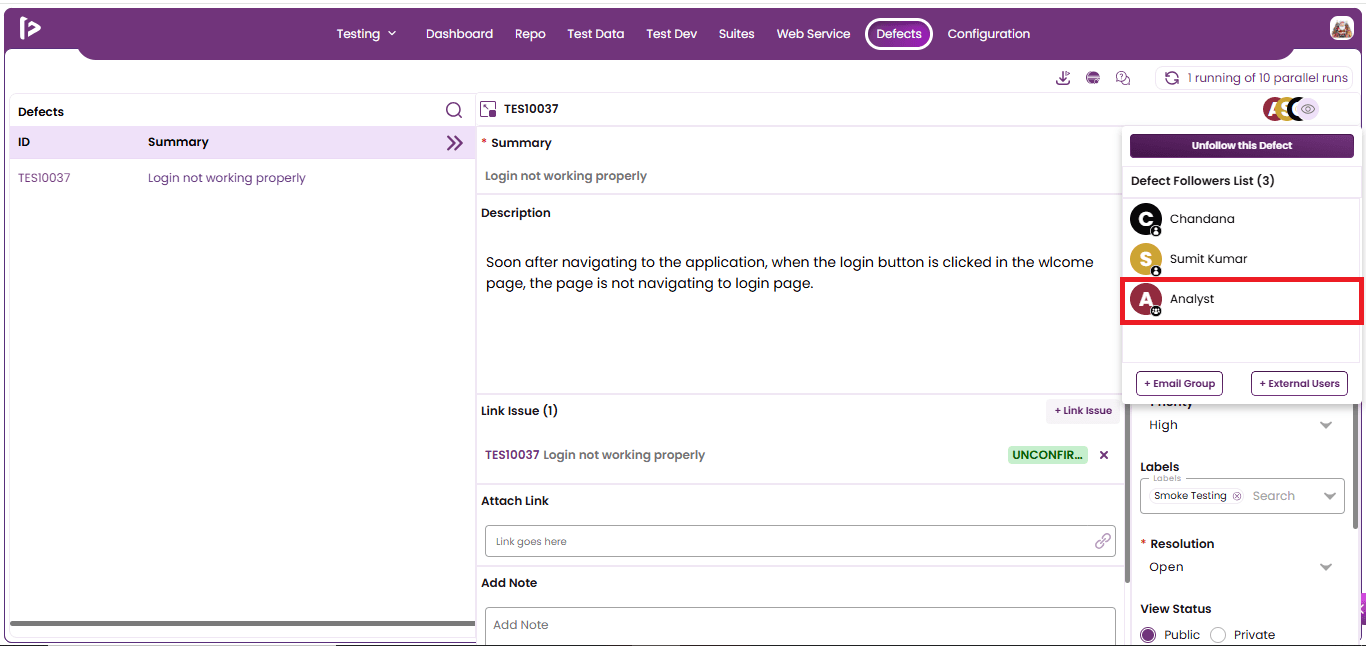Search the Defects list
1366x646 pixels.
(x=454, y=111)
